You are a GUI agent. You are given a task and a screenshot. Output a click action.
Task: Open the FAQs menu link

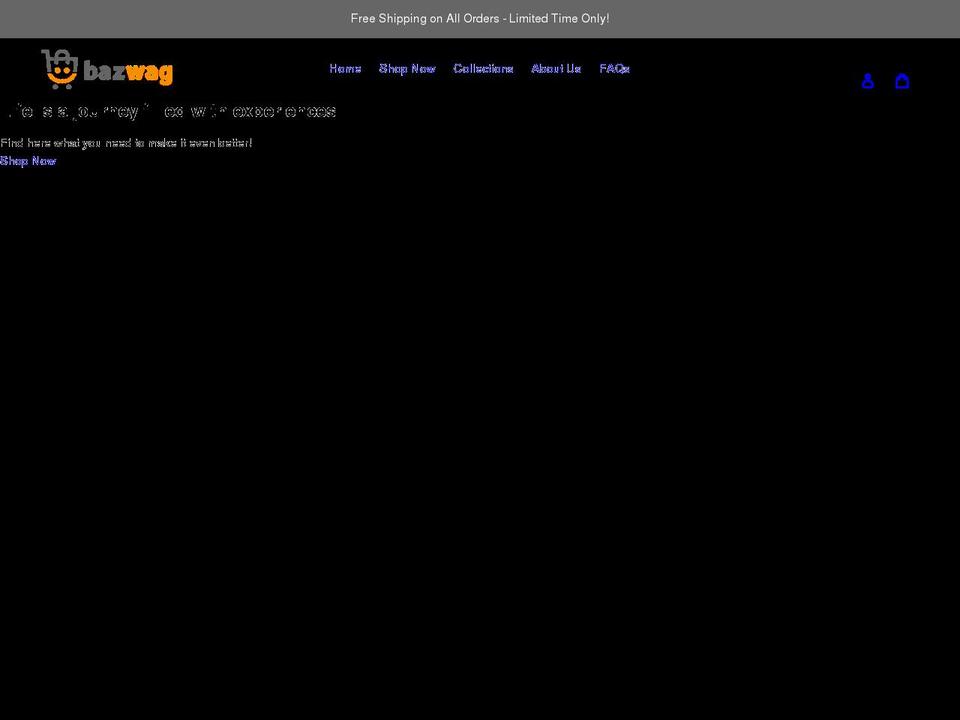point(615,69)
